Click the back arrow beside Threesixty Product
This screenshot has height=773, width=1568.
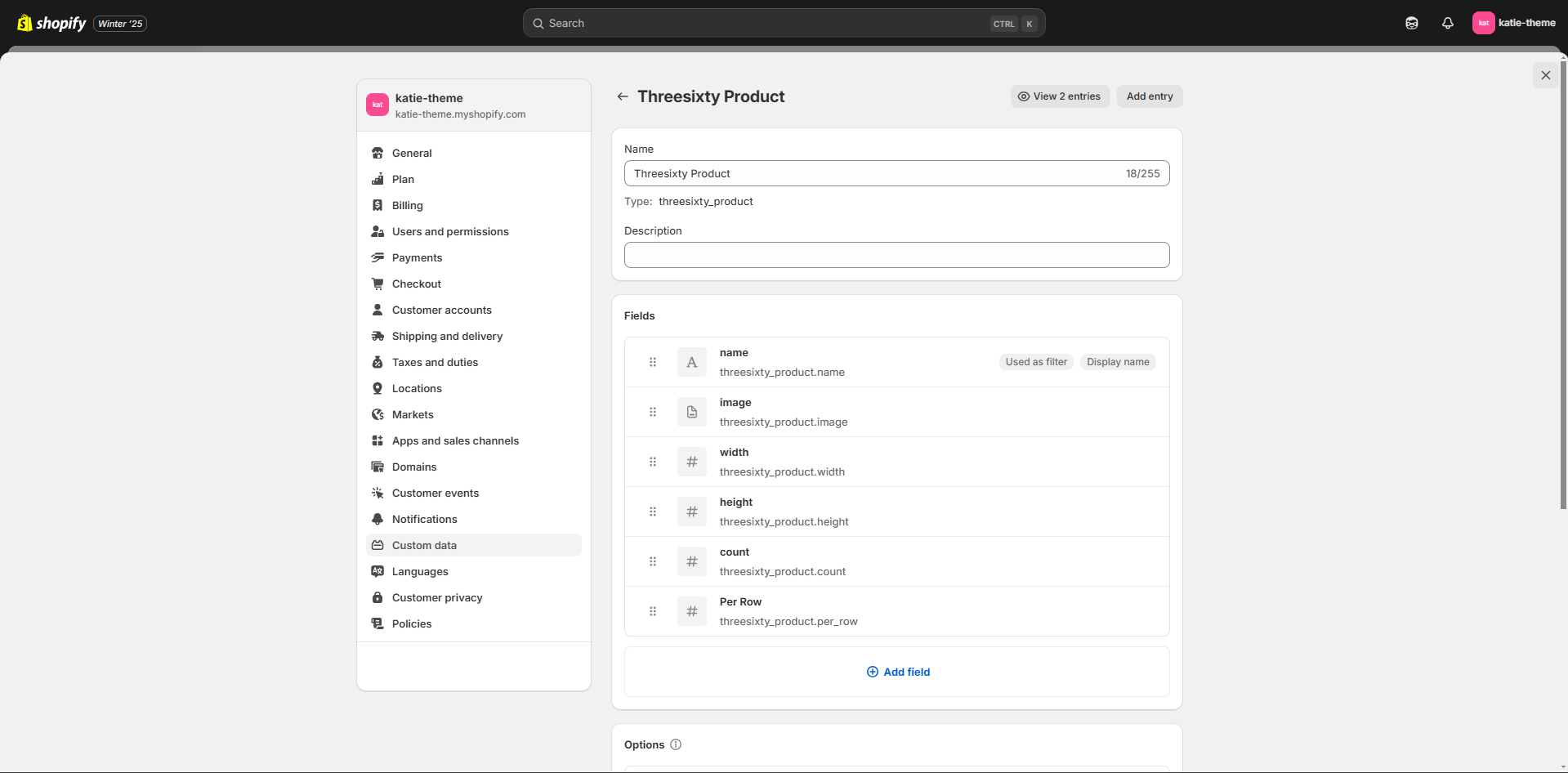pyautogui.click(x=623, y=96)
